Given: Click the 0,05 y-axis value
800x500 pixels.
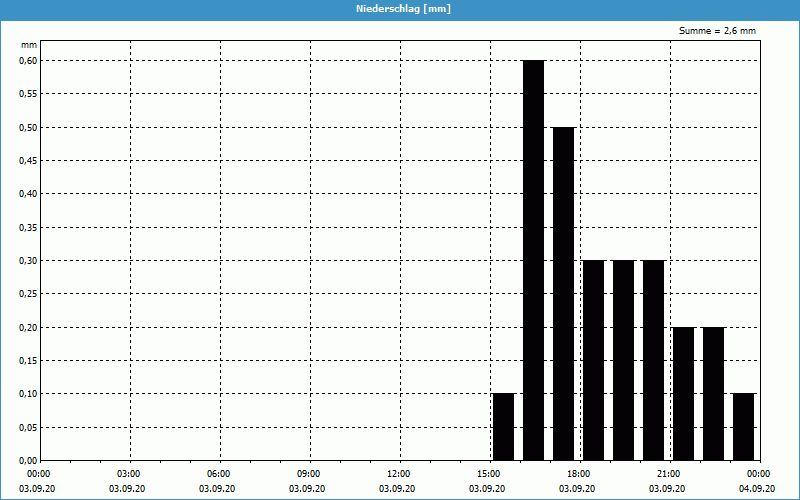Looking at the screenshot, I should tap(28, 428).
